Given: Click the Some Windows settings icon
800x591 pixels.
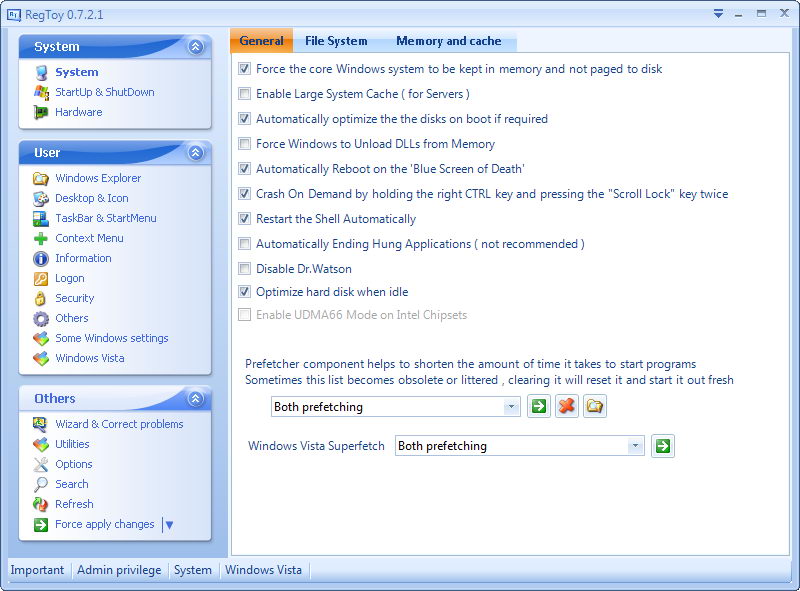Looking at the screenshot, I should (41, 338).
